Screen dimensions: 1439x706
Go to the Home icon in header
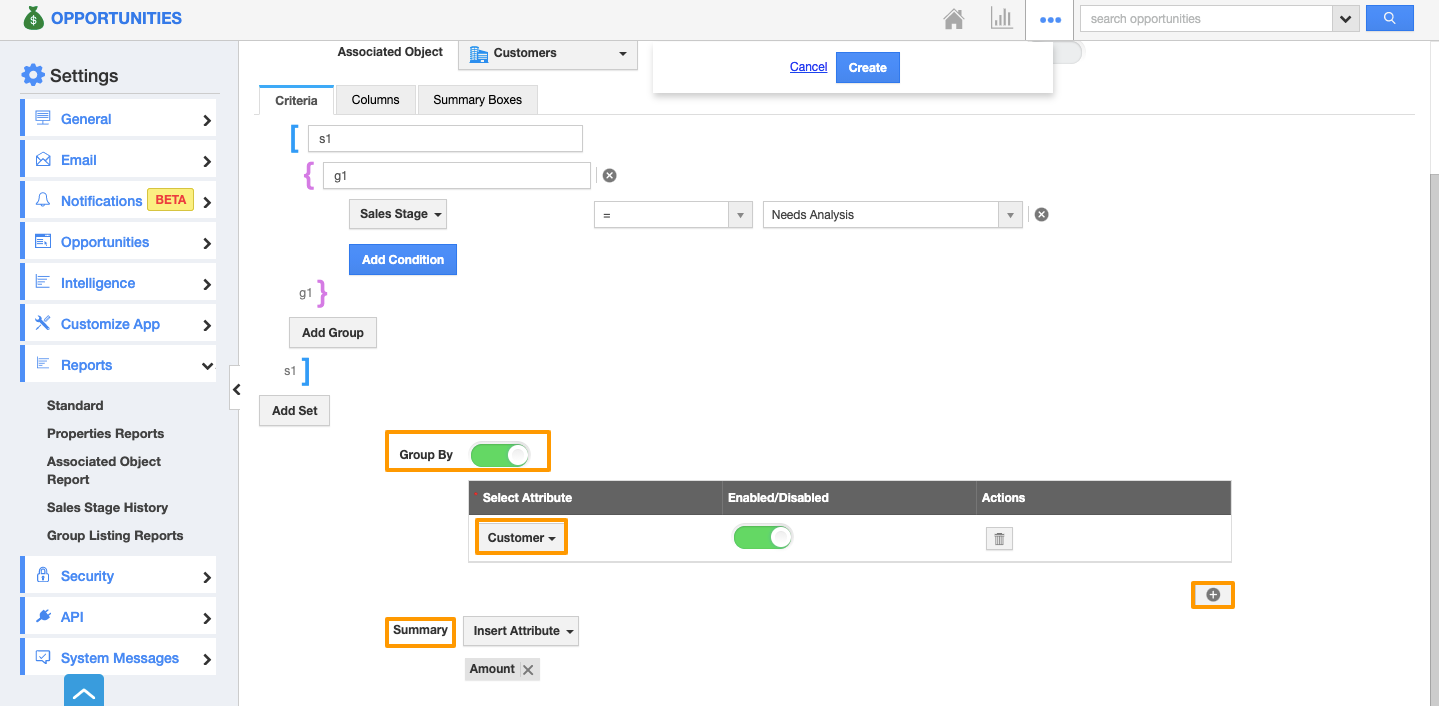[954, 19]
